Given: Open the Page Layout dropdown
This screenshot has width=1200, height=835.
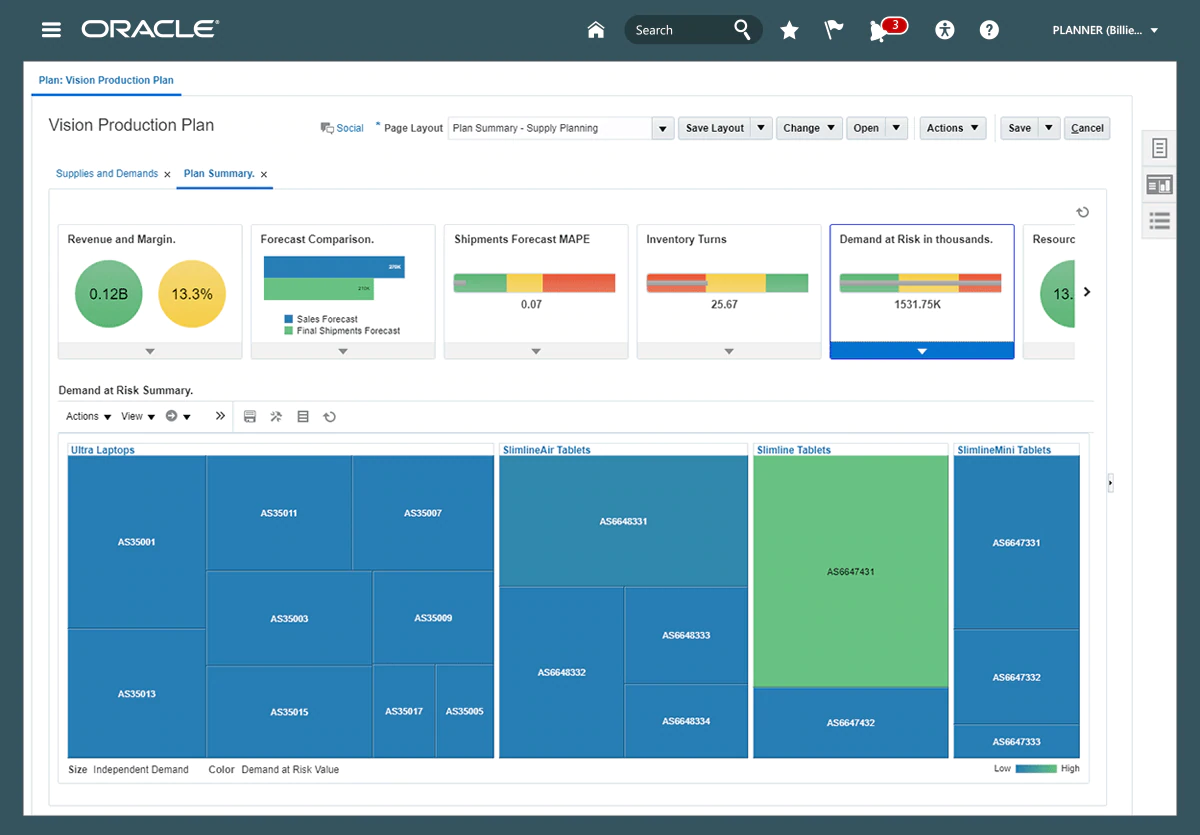Looking at the screenshot, I should (662, 128).
